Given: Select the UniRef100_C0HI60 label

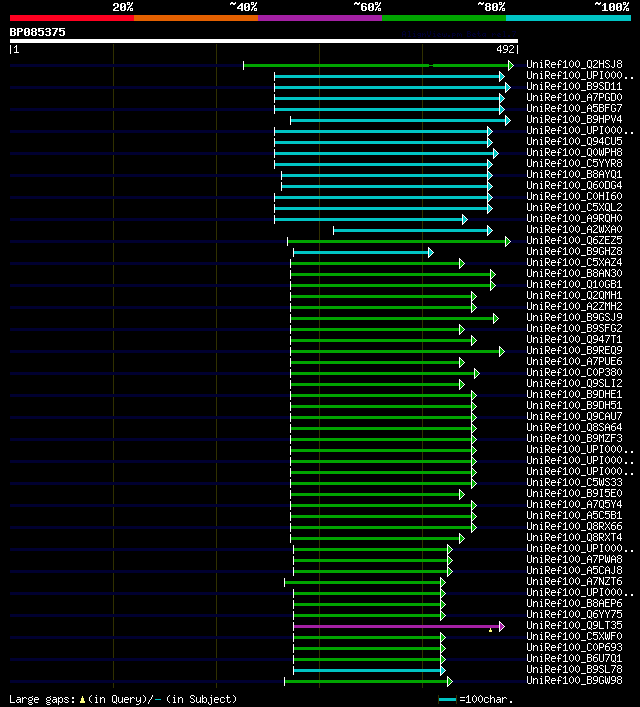Looking at the screenshot, I should (574, 197).
